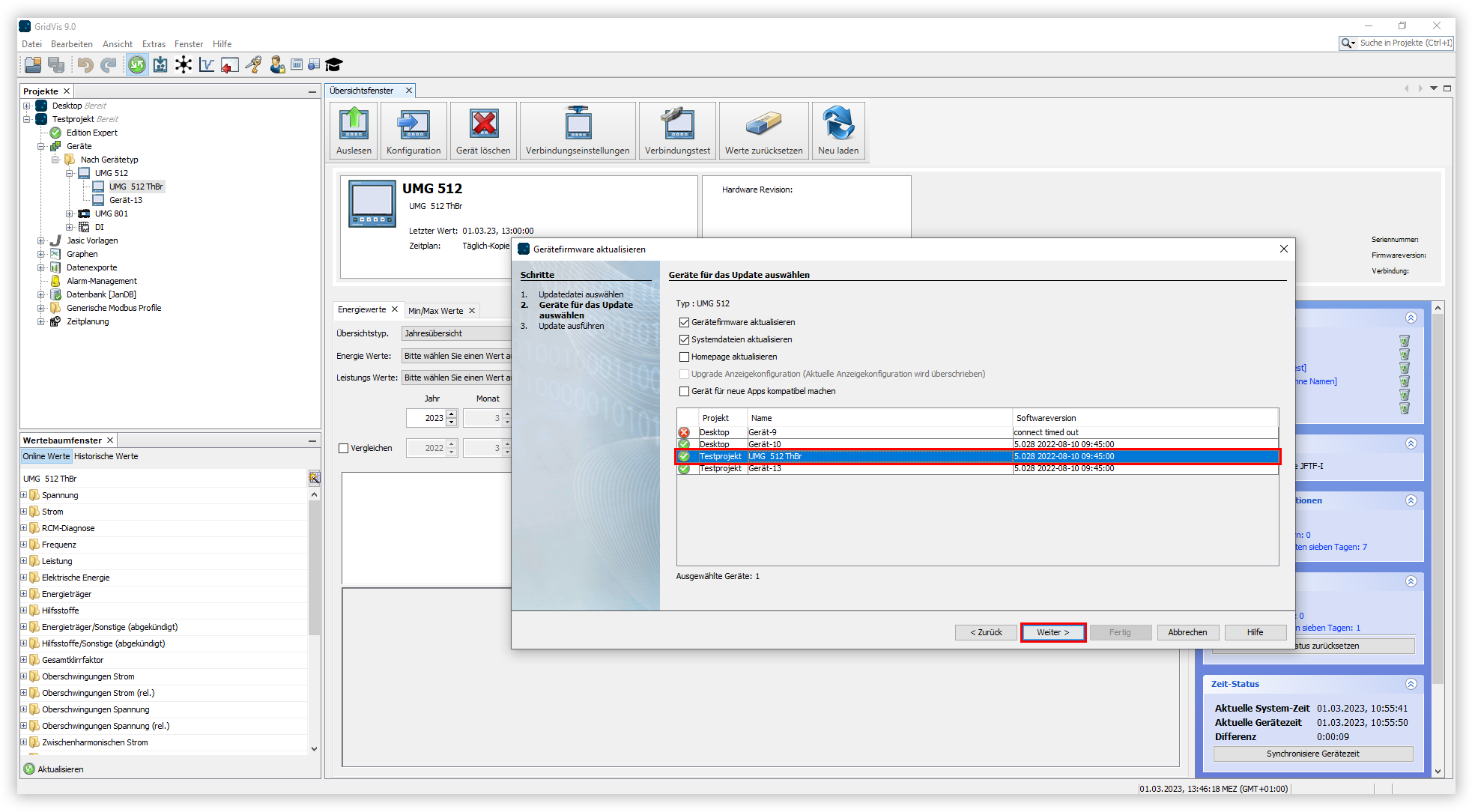This screenshot has height=812, width=1472.
Task: Click the keys icon in main toolbar
Action: click(x=254, y=65)
